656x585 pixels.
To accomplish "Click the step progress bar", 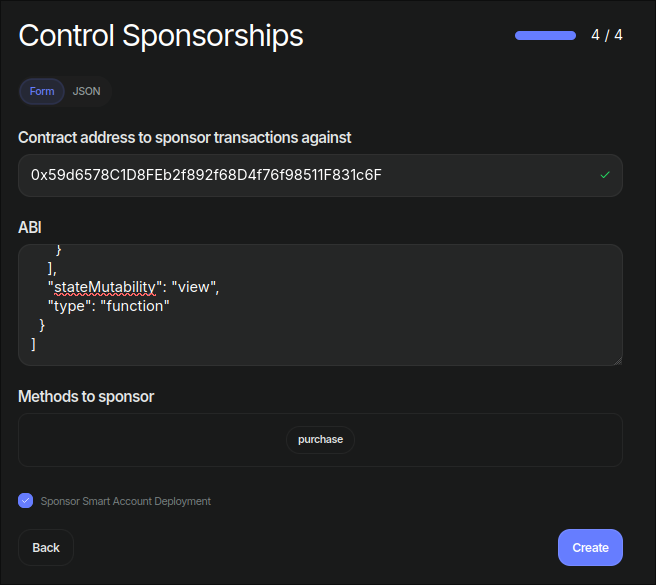I will (545, 36).
